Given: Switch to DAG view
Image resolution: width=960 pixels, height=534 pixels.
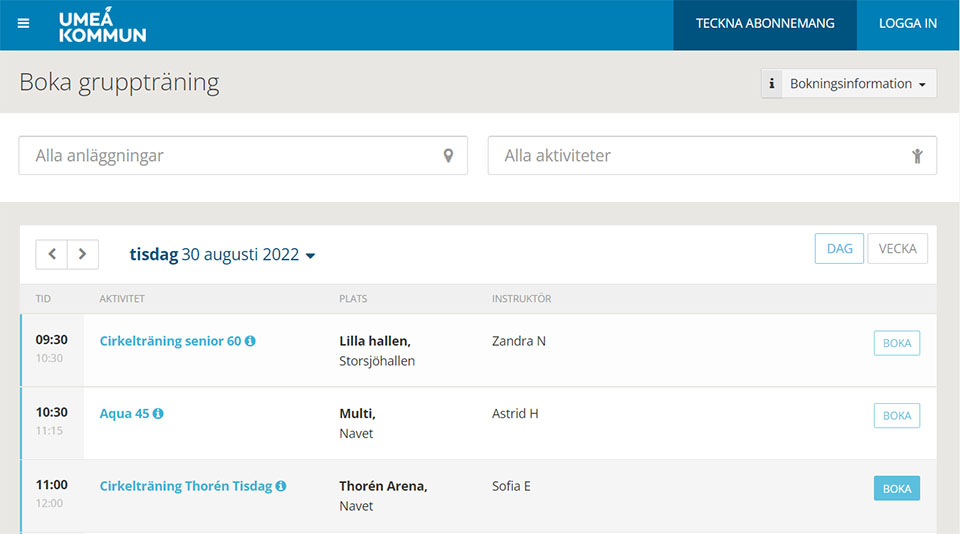Looking at the screenshot, I should (x=839, y=249).
